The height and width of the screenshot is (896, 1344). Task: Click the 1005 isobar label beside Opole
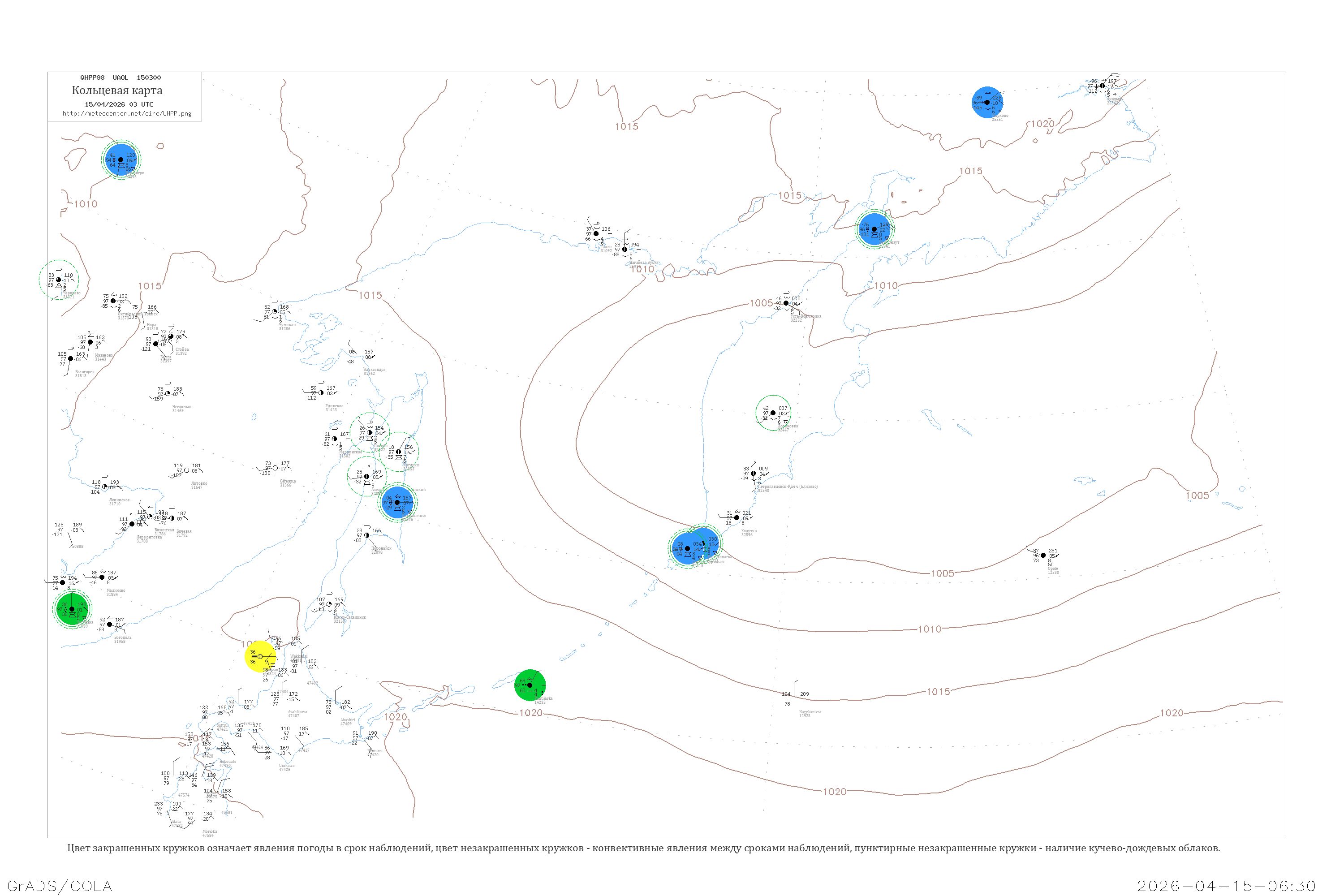[942, 573]
